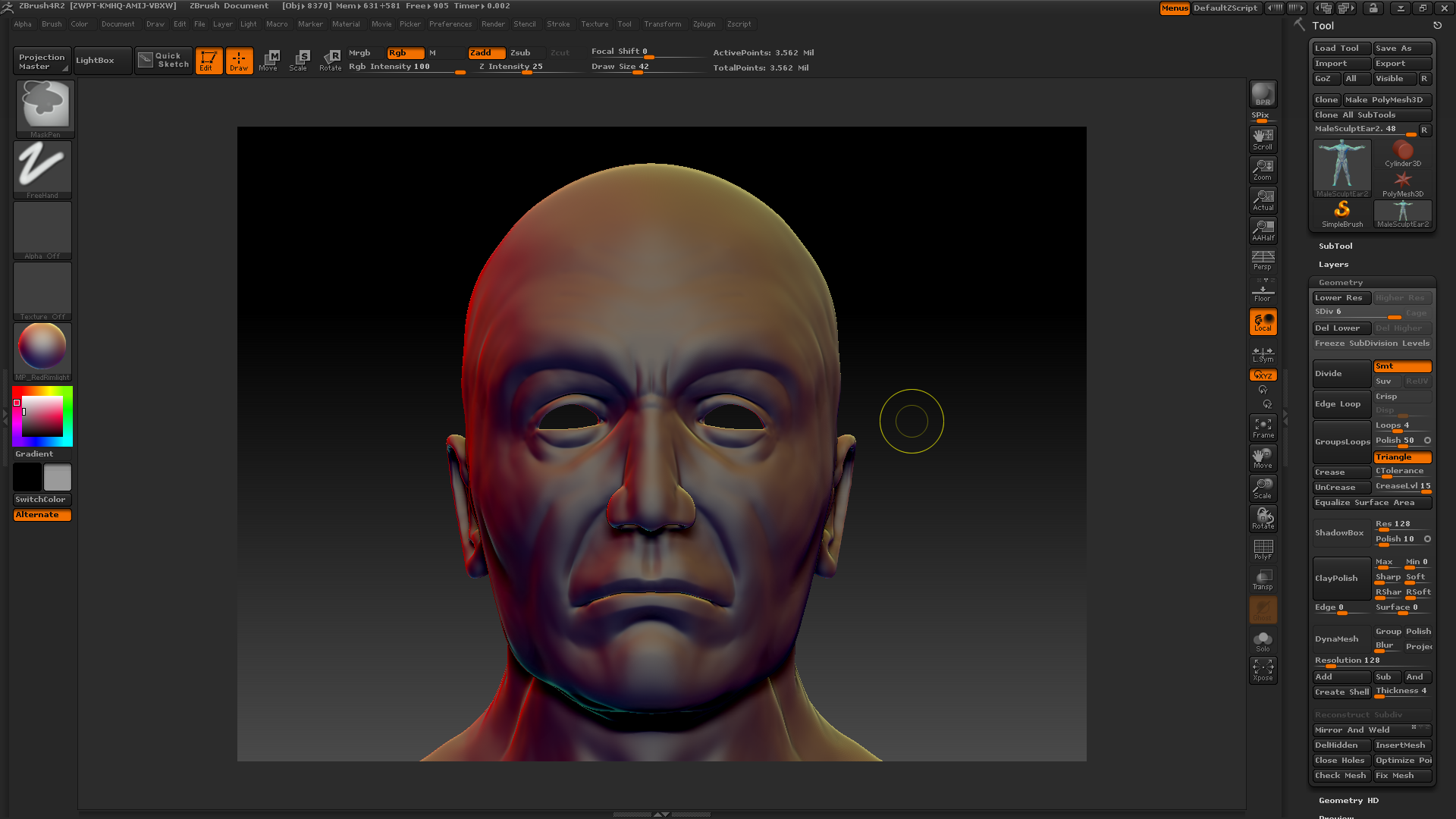Screen dimensions: 1456x819
Task: Expand the Layers section
Action: pyautogui.click(x=1333, y=265)
